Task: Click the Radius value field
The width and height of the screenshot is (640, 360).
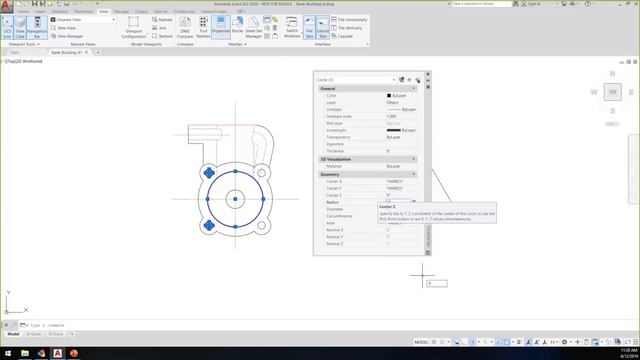Action: click(398, 202)
